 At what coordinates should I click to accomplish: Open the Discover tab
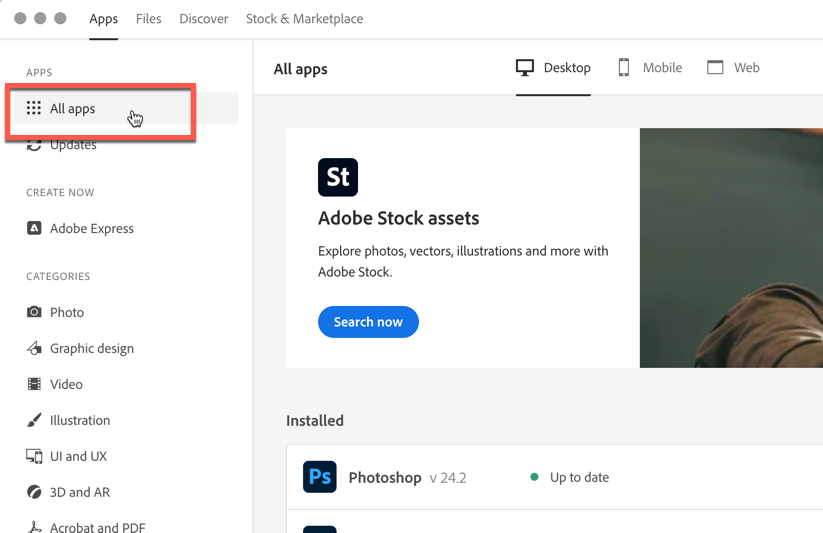(x=204, y=19)
